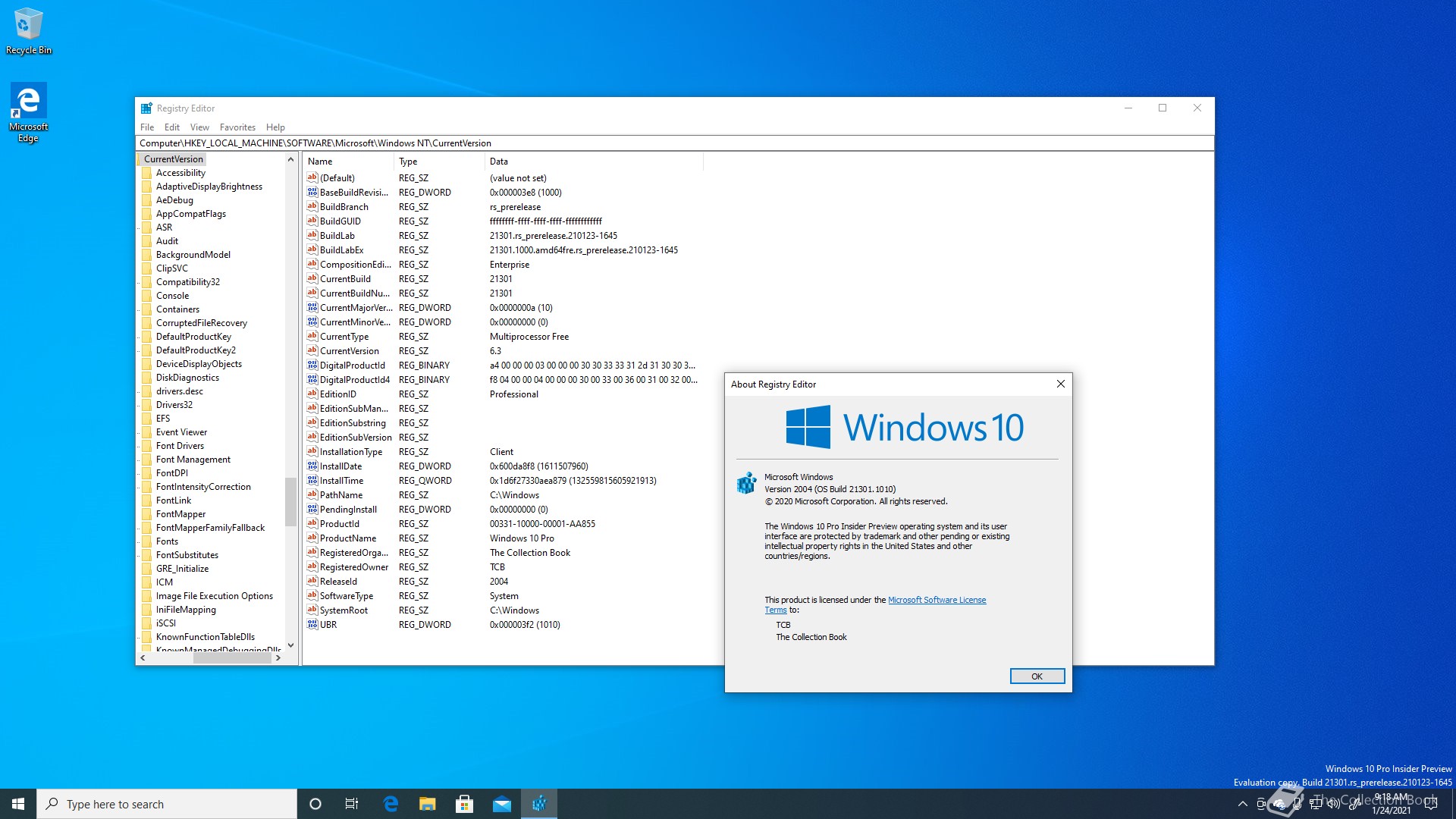Launch Edge from the taskbar
The width and height of the screenshot is (1456, 819).
(x=391, y=804)
